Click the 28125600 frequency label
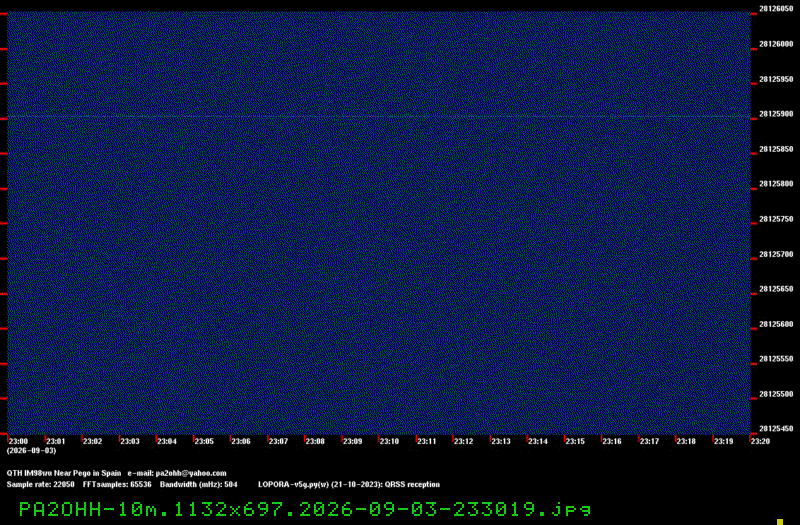 tap(776, 324)
